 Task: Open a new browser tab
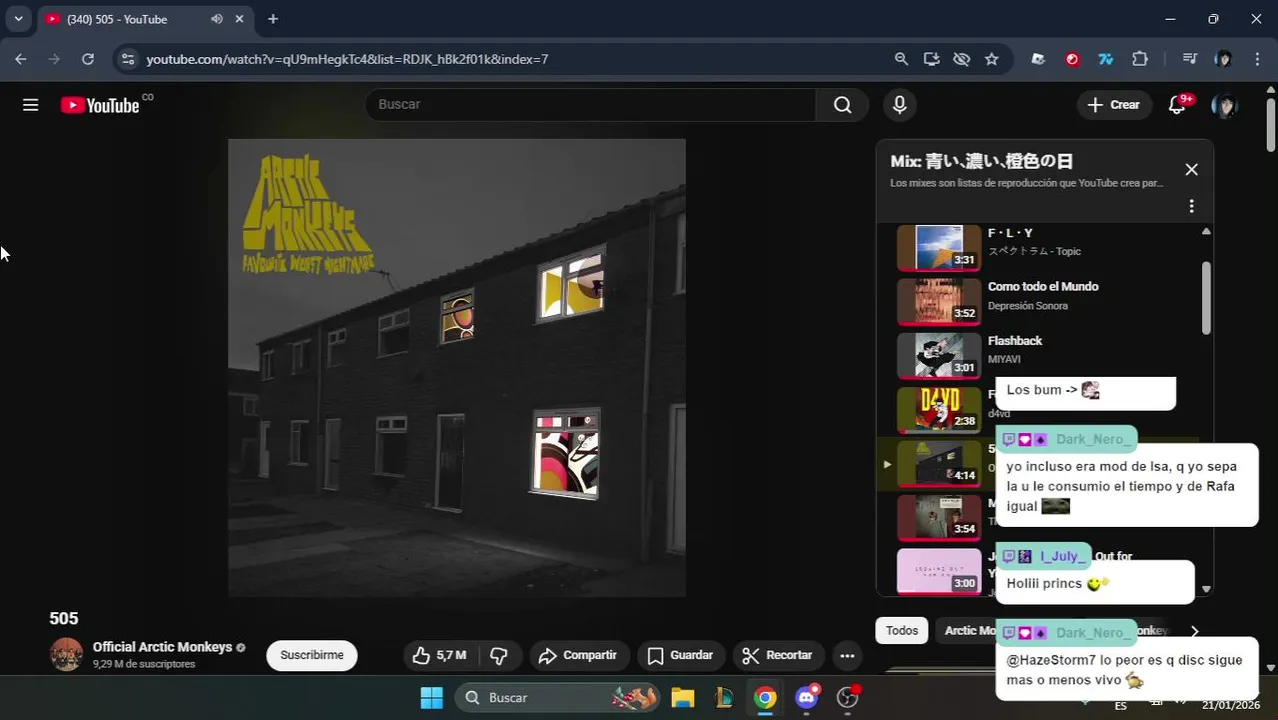coord(273,19)
